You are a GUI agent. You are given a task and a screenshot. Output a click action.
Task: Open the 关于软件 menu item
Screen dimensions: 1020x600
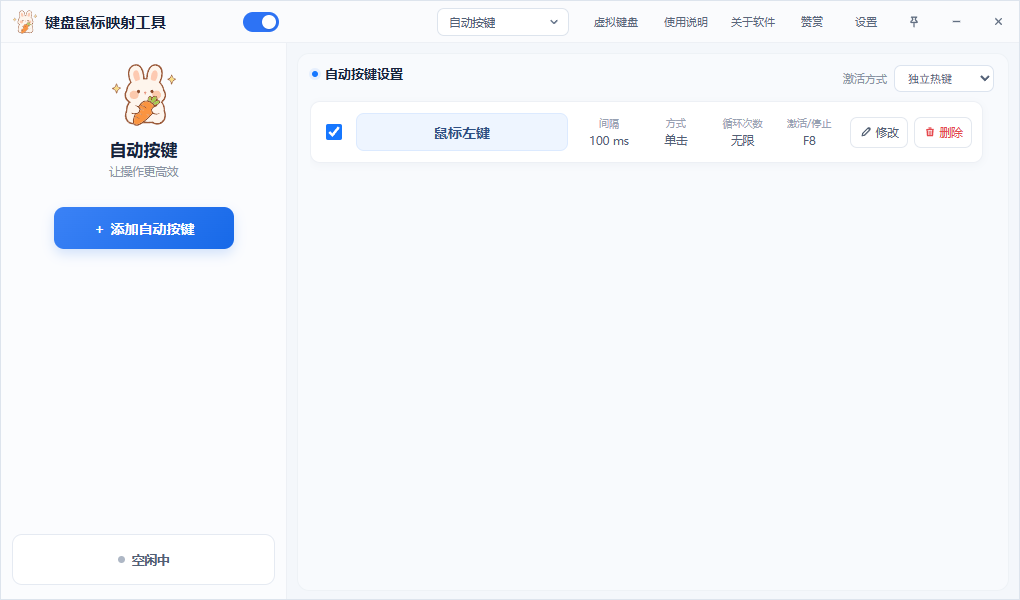[x=753, y=22]
